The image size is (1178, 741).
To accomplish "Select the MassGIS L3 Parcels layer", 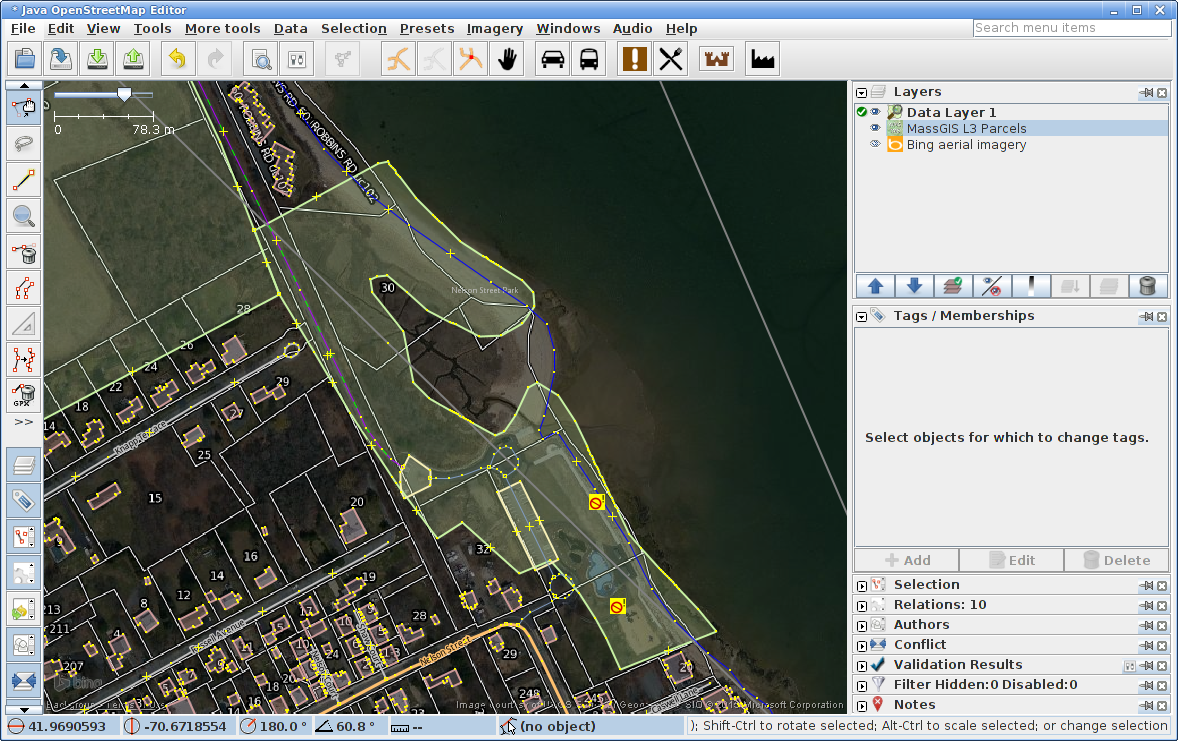I will pos(966,128).
